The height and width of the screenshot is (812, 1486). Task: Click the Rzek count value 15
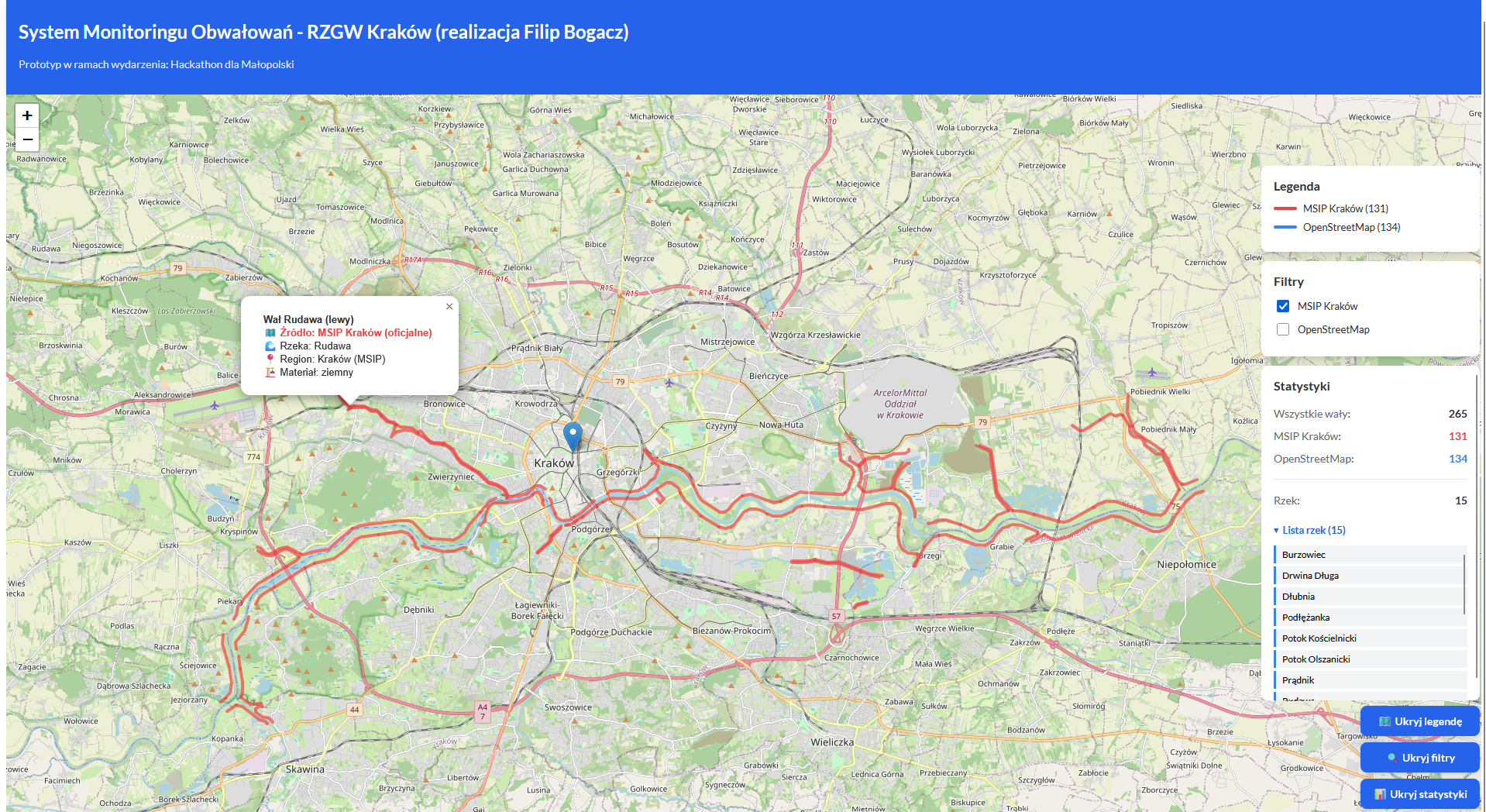coord(1461,501)
